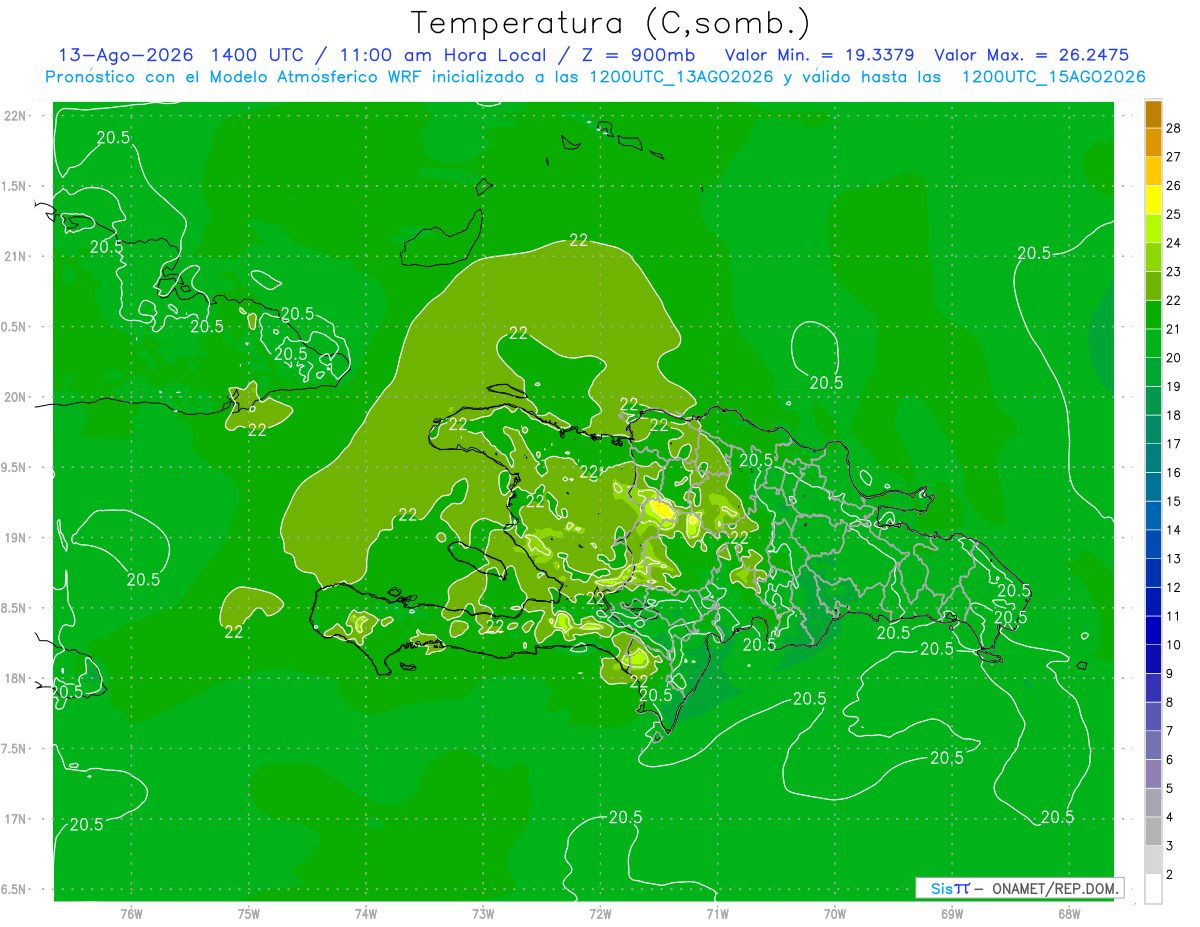
Task: Click the '3' label on the color scale
Action: (1170, 846)
